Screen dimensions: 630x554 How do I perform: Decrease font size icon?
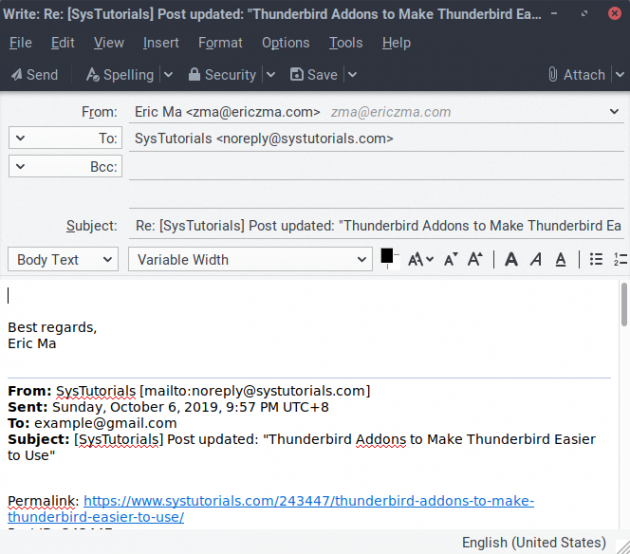coord(451,260)
